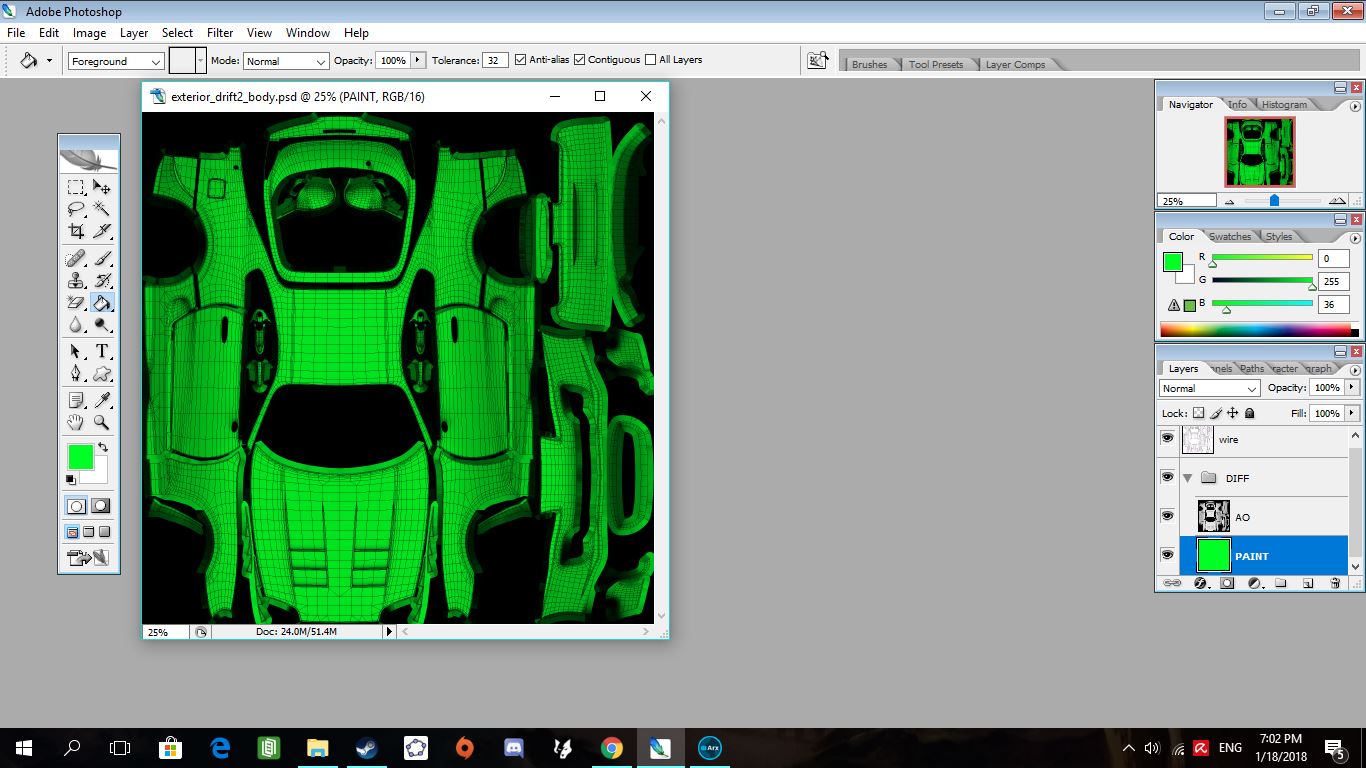Pick the Brush tool
Image resolution: width=1366 pixels, height=768 pixels.
102,259
